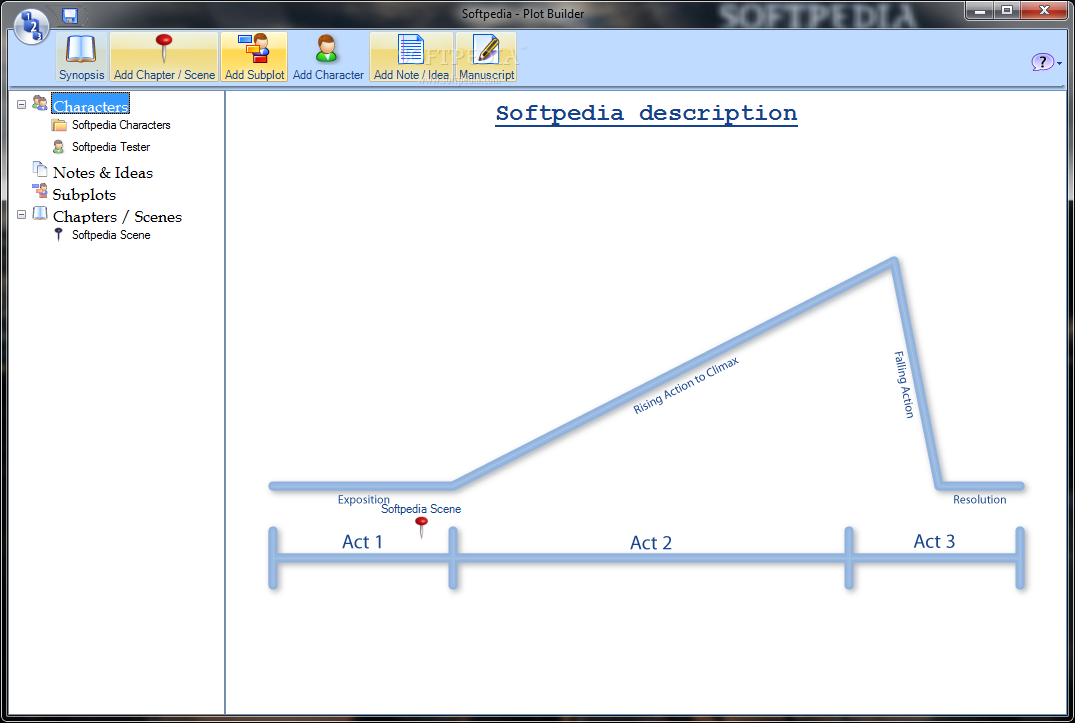The height and width of the screenshot is (723, 1075).
Task: Select the Softpedia Tester character
Action: point(111,147)
